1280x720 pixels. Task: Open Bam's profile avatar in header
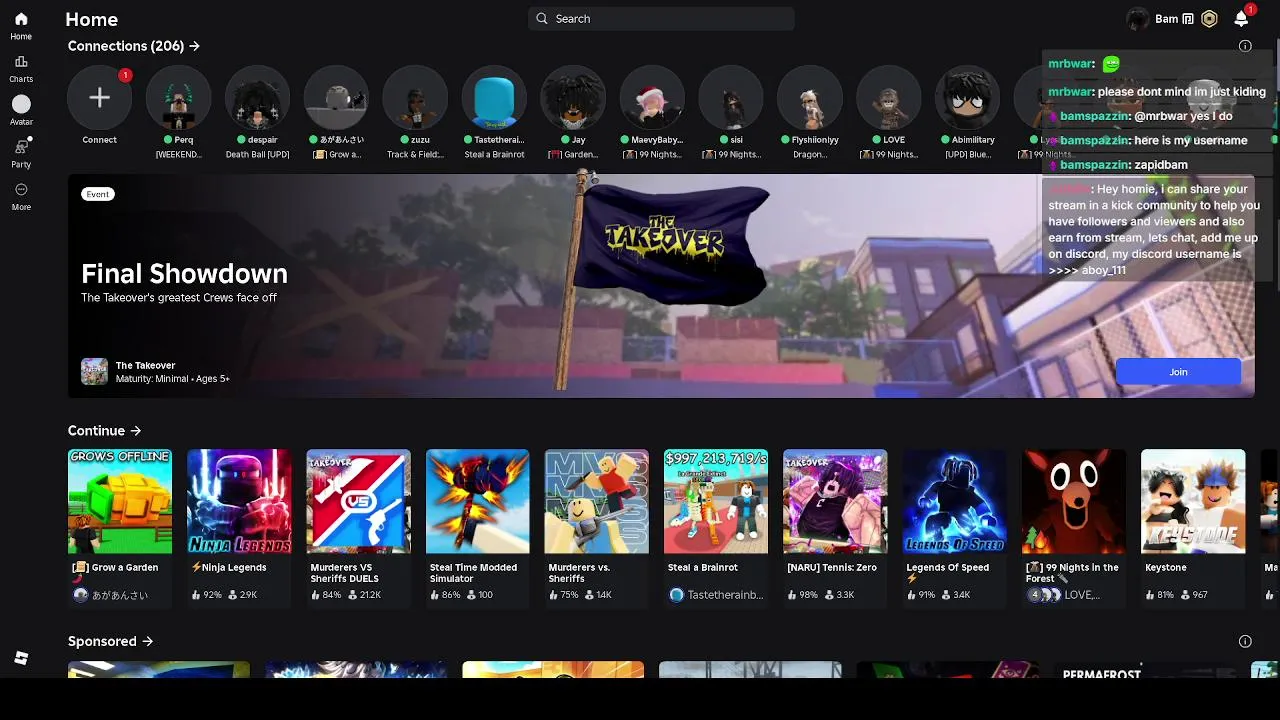(1137, 18)
